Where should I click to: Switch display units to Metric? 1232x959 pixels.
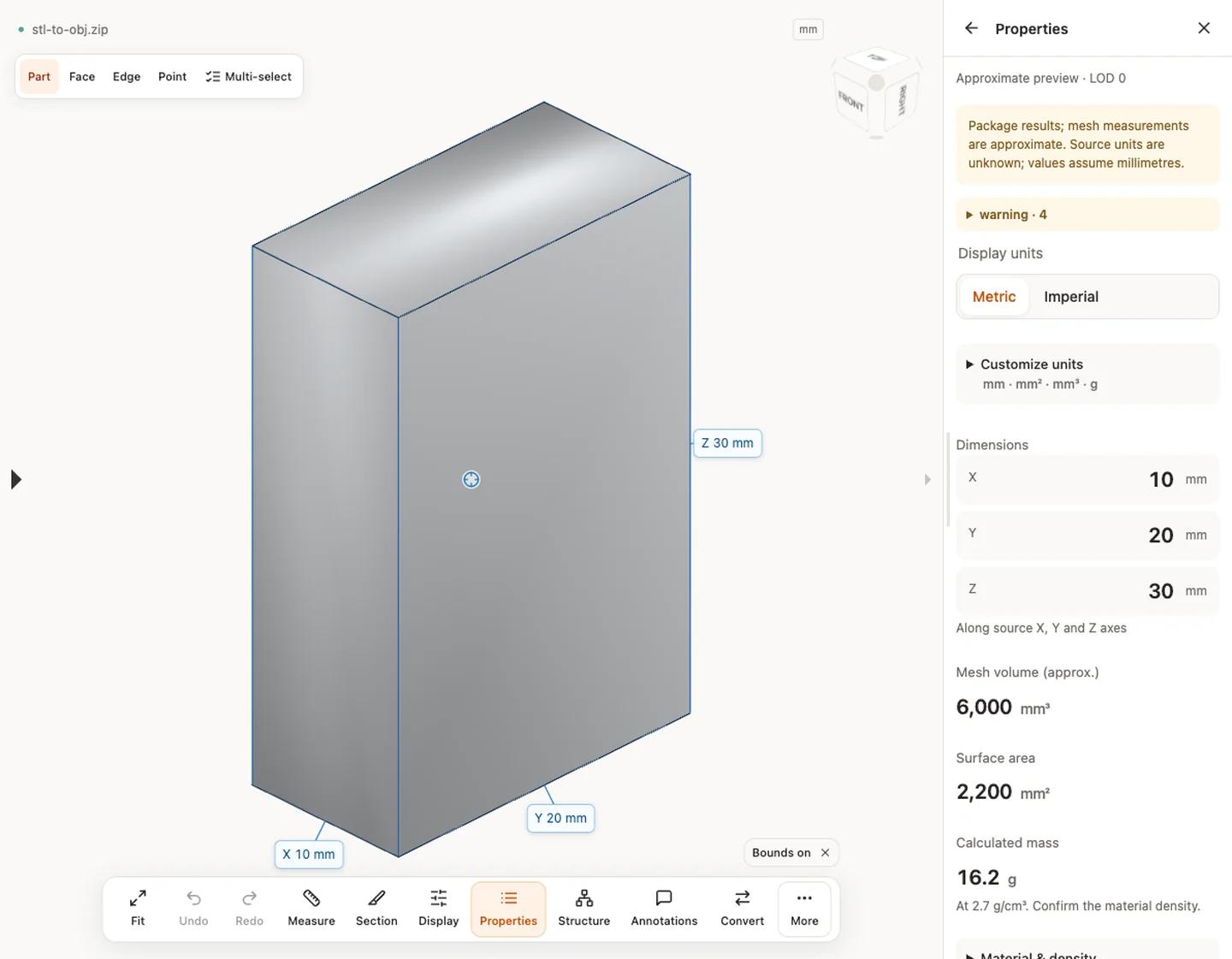coord(994,297)
